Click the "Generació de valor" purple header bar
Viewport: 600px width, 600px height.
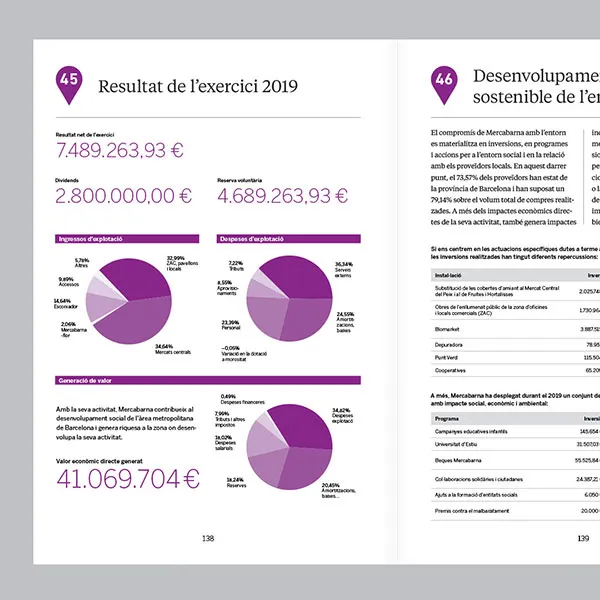tap(208, 380)
